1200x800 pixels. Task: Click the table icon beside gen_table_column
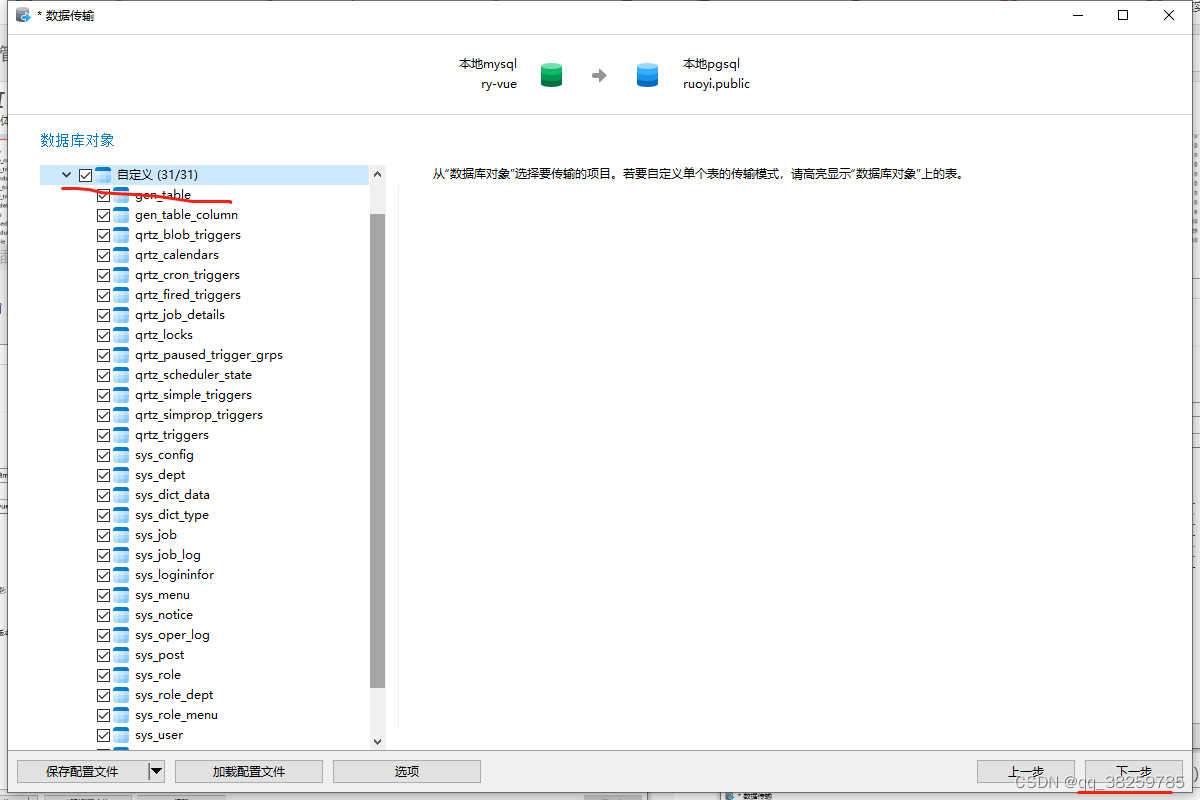(x=121, y=215)
